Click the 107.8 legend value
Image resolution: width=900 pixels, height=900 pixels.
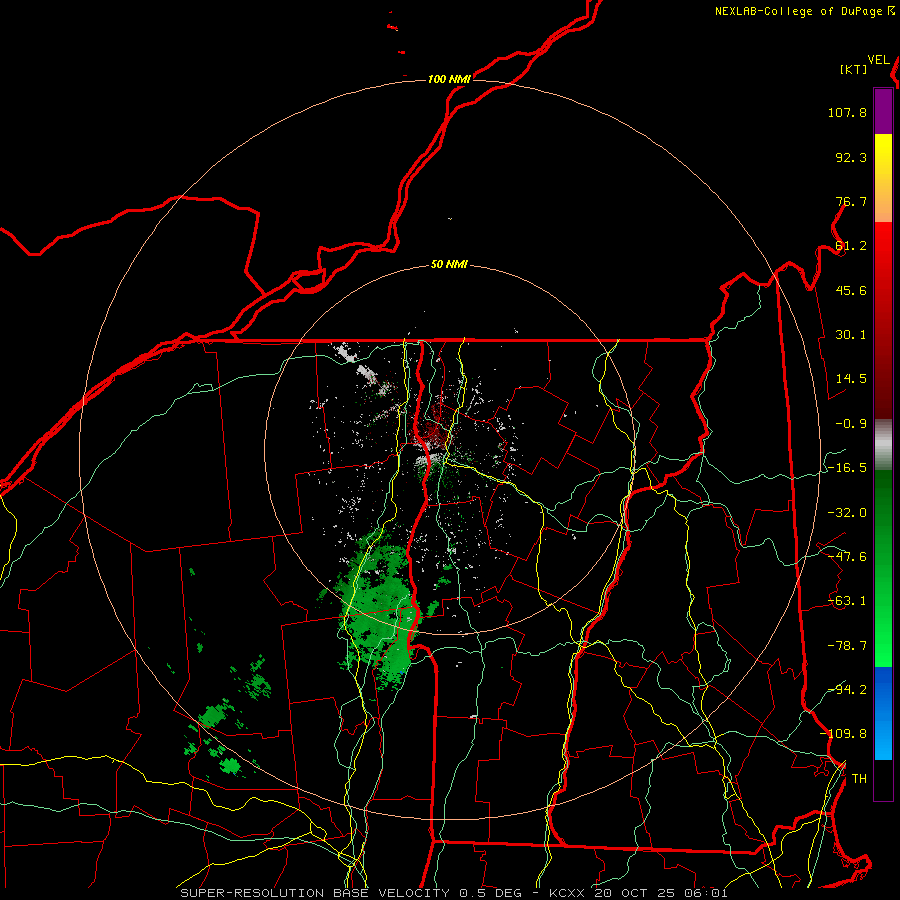(x=847, y=112)
